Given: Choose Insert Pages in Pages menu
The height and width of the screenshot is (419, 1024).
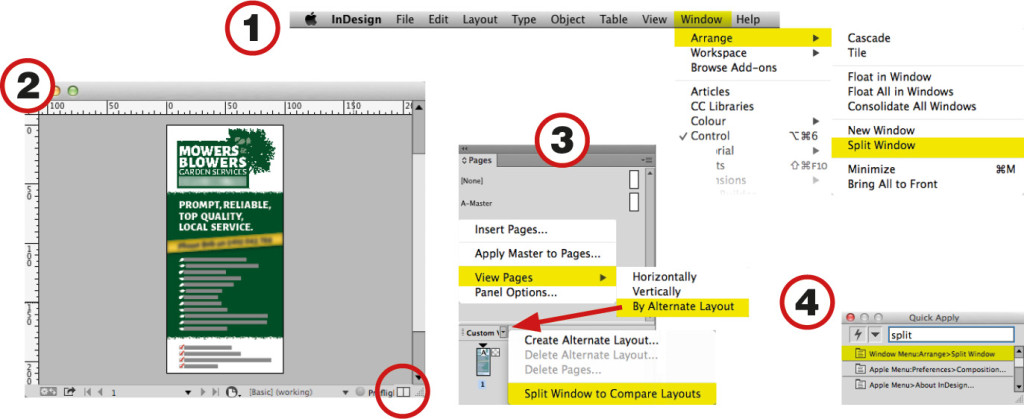Looking at the screenshot, I should tap(511, 230).
